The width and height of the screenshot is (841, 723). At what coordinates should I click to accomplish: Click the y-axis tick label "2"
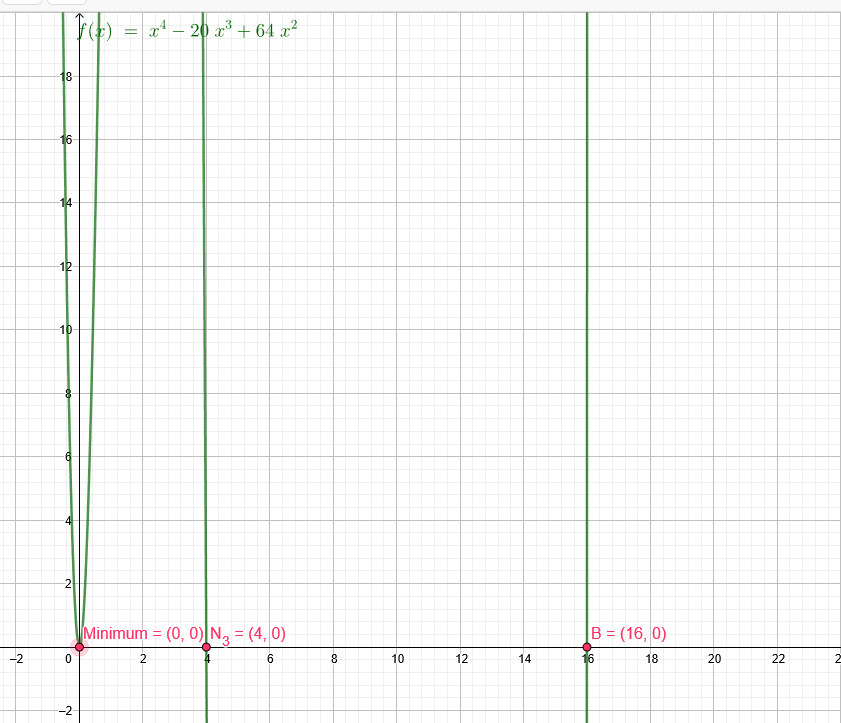pyautogui.click(x=68, y=584)
